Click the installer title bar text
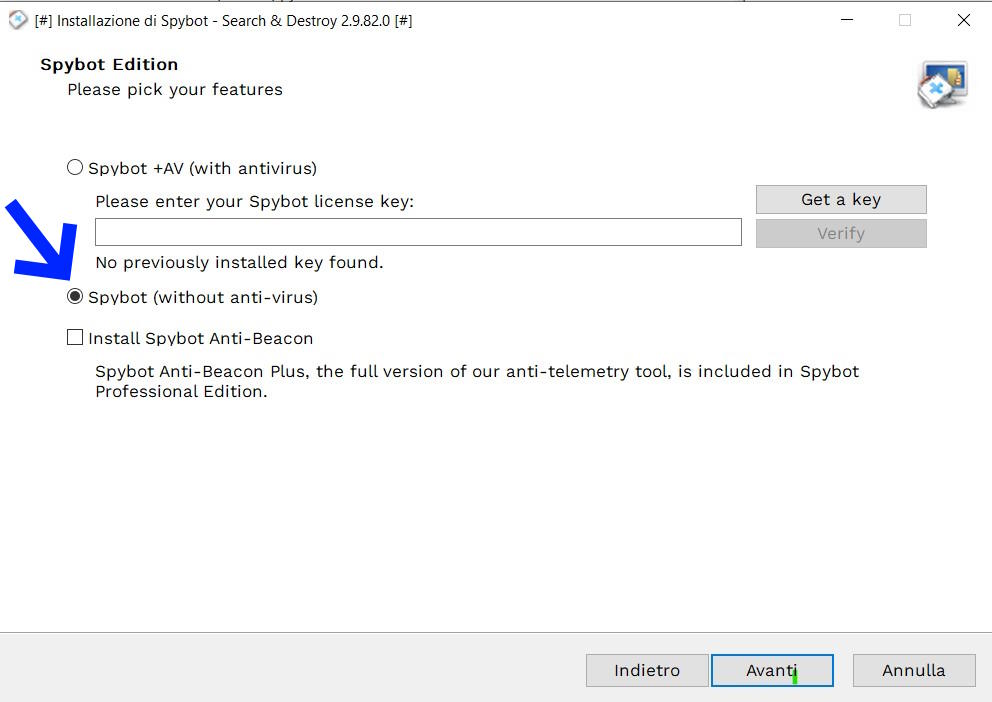The width and height of the screenshot is (992, 702). pyautogui.click(x=223, y=21)
